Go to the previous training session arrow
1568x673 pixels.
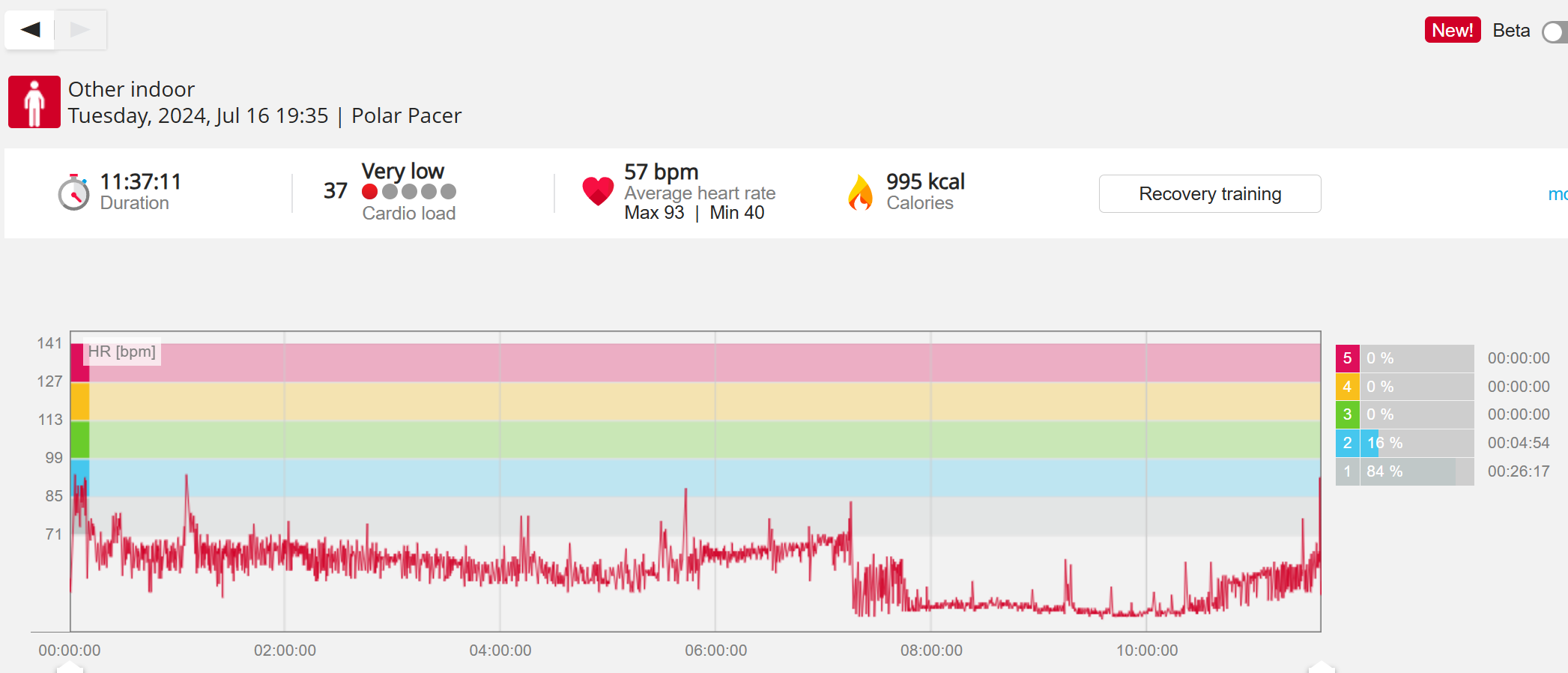click(31, 30)
